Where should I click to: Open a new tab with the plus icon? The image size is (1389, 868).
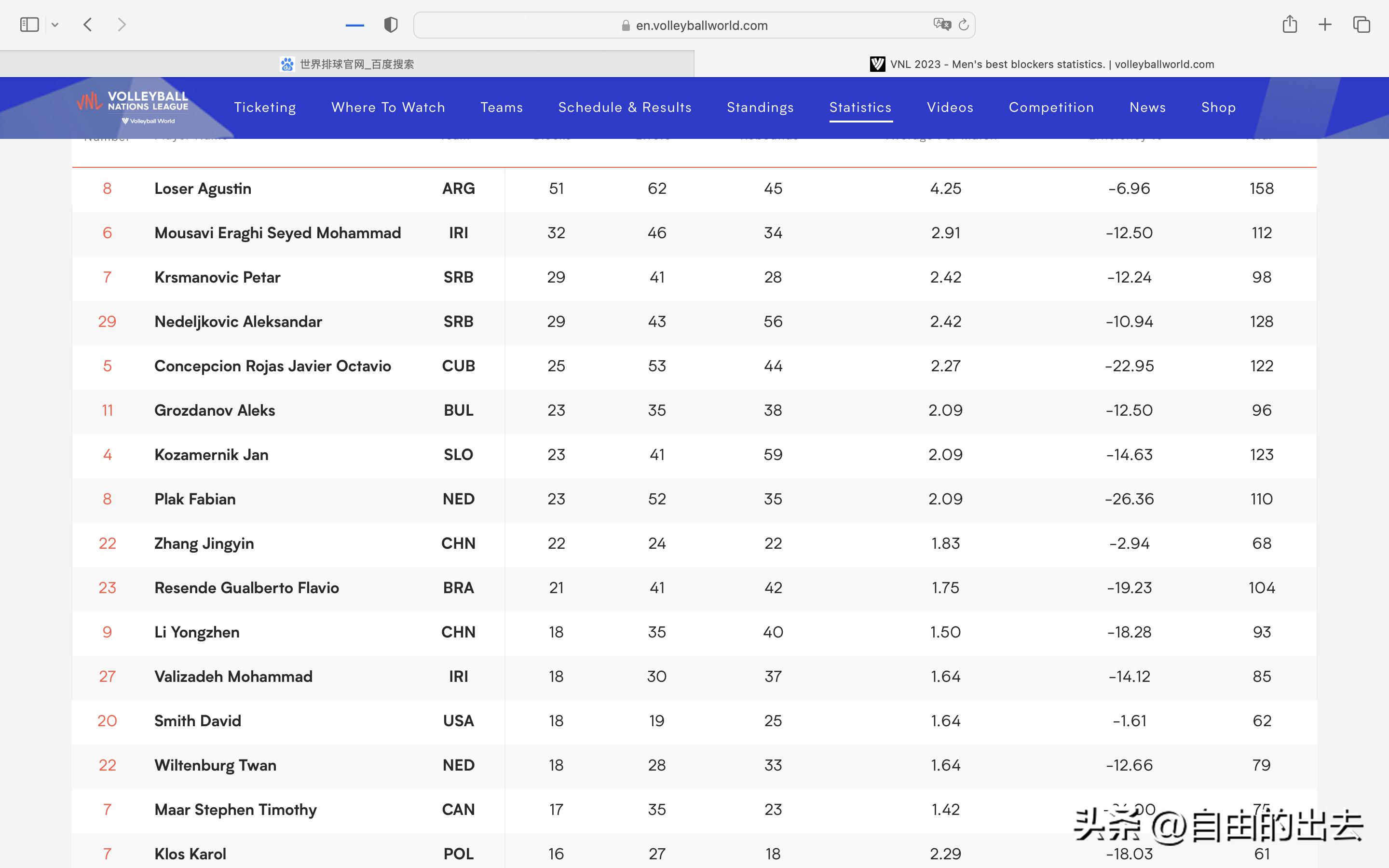[x=1325, y=25]
